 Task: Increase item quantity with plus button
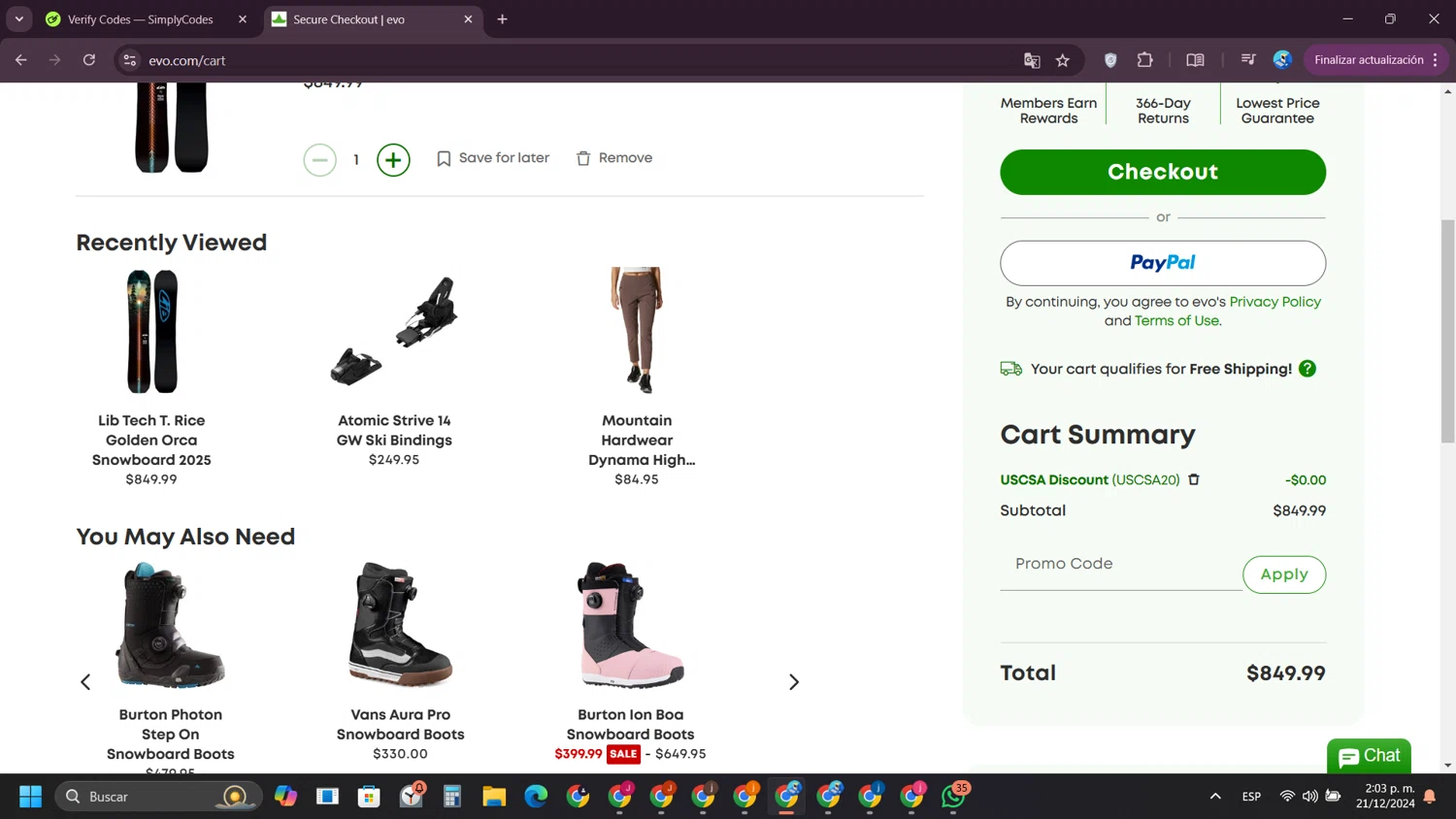pyautogui.click(x=393, y=159)
